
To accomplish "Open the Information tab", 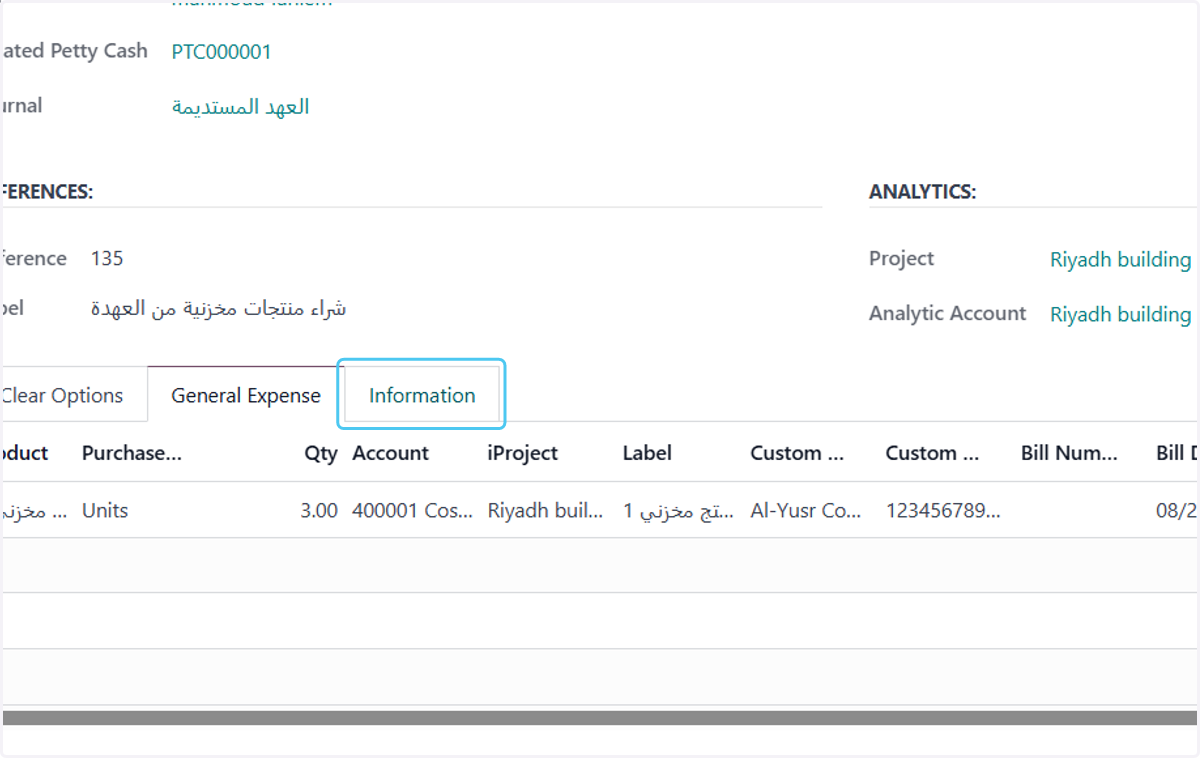I will (x=422, y=395).
